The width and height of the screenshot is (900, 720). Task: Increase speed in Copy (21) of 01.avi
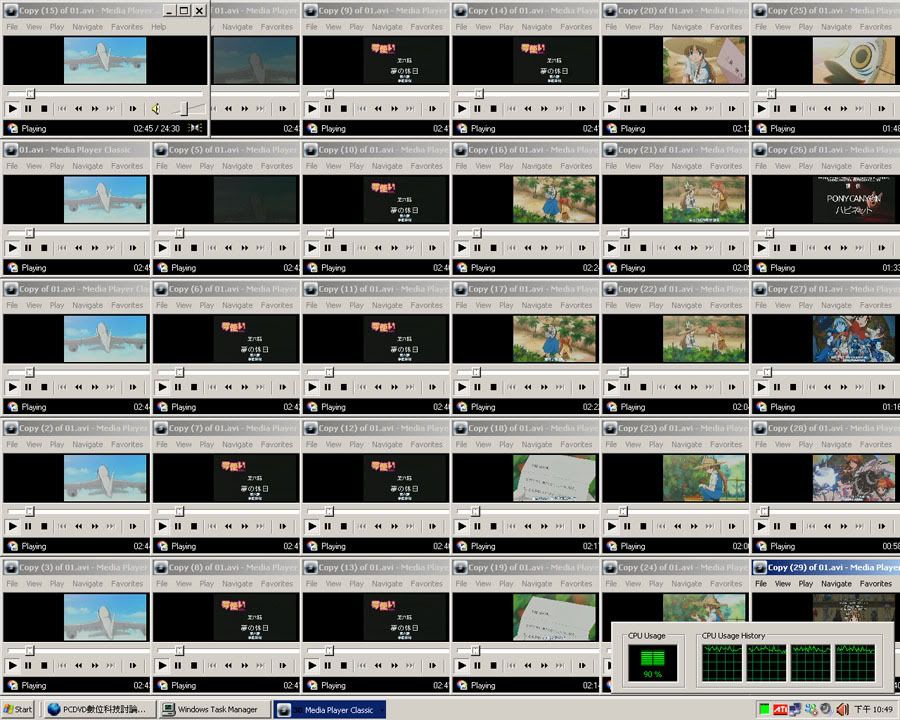694,248
